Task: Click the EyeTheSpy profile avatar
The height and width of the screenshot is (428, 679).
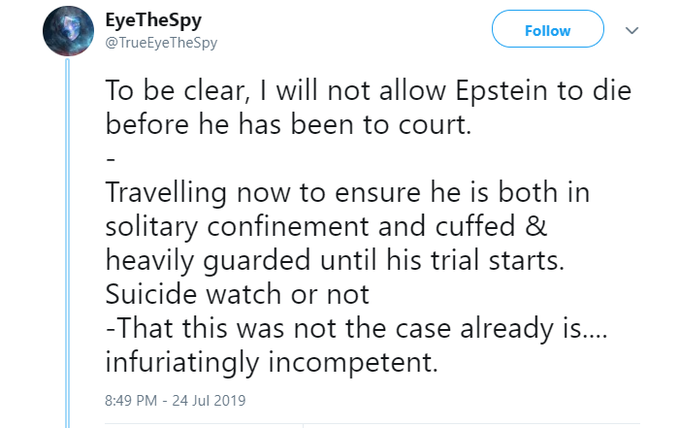Action: (67, 31)
